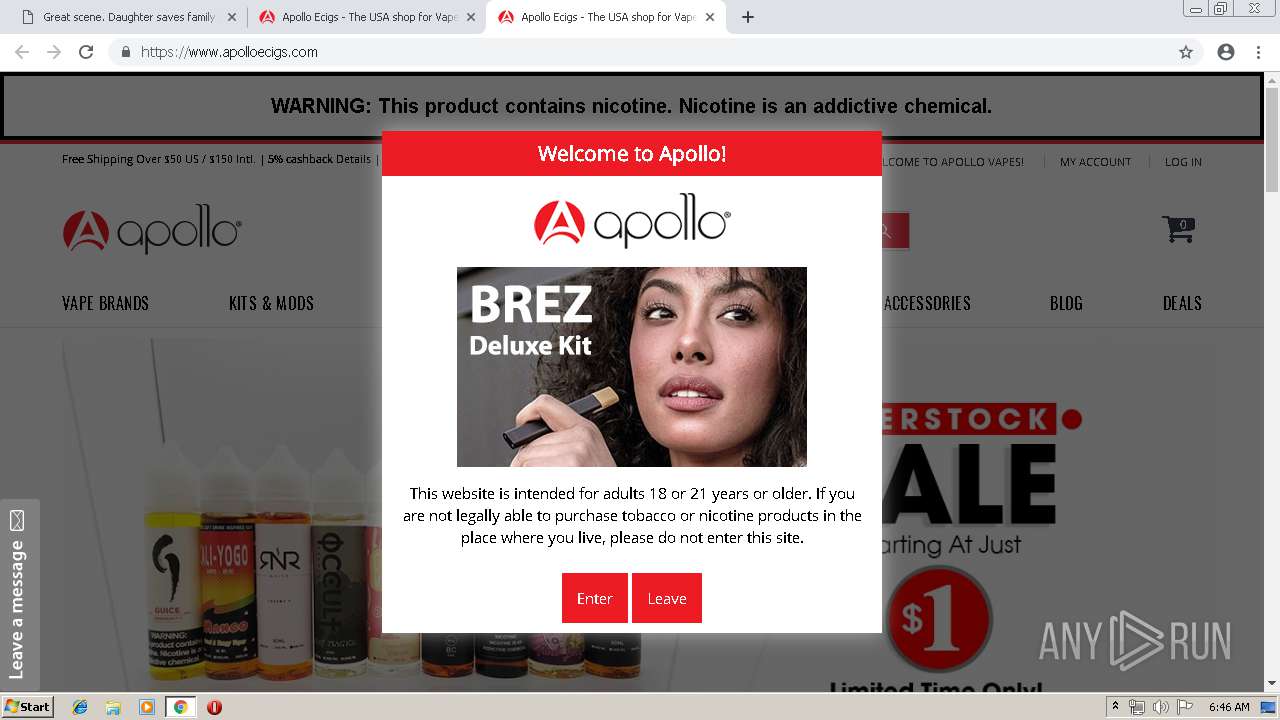This screenshot has height=720, width=1280.
Task: Click the red Opera-style taskbar icon
Action: click(214, 707)
